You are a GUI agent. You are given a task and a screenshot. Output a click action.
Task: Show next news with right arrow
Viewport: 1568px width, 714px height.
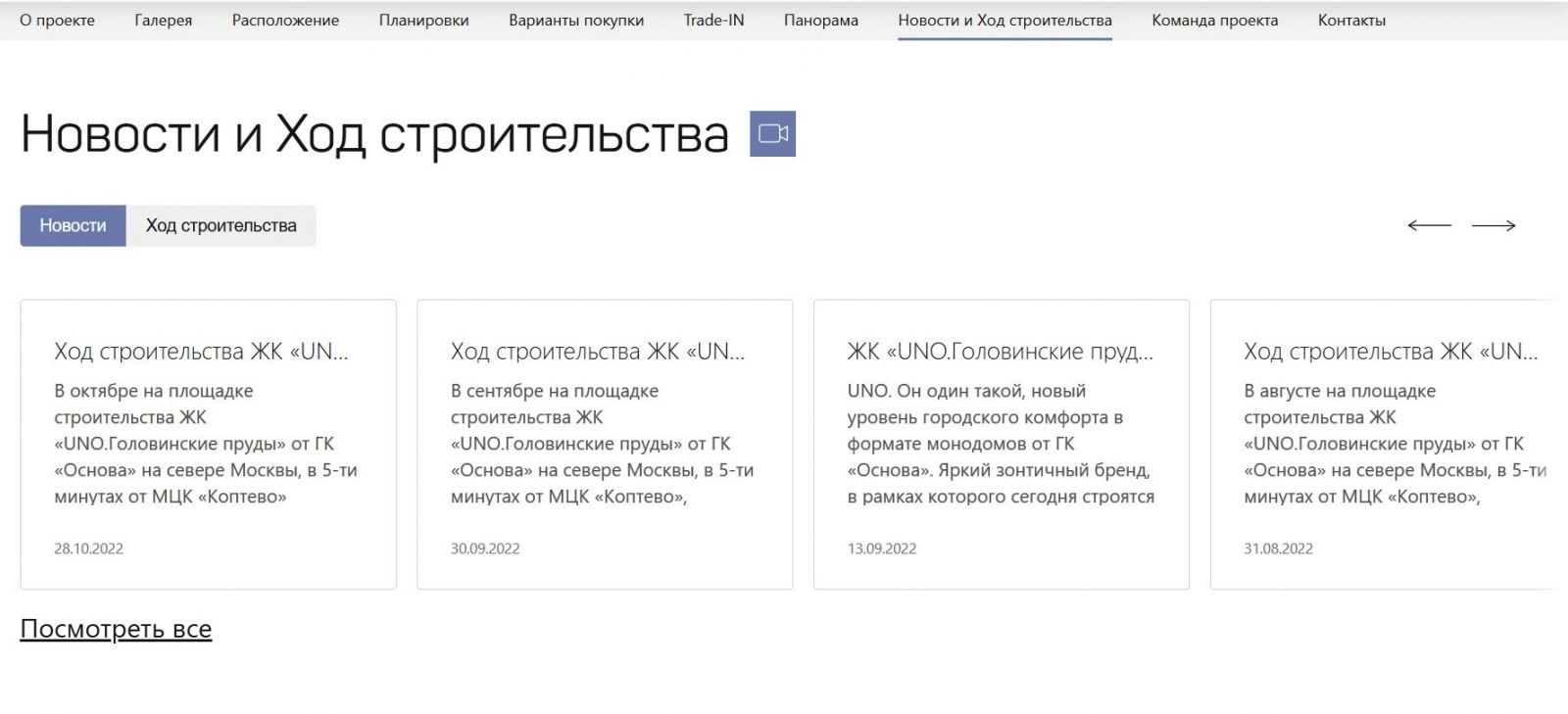(1494, 225)
